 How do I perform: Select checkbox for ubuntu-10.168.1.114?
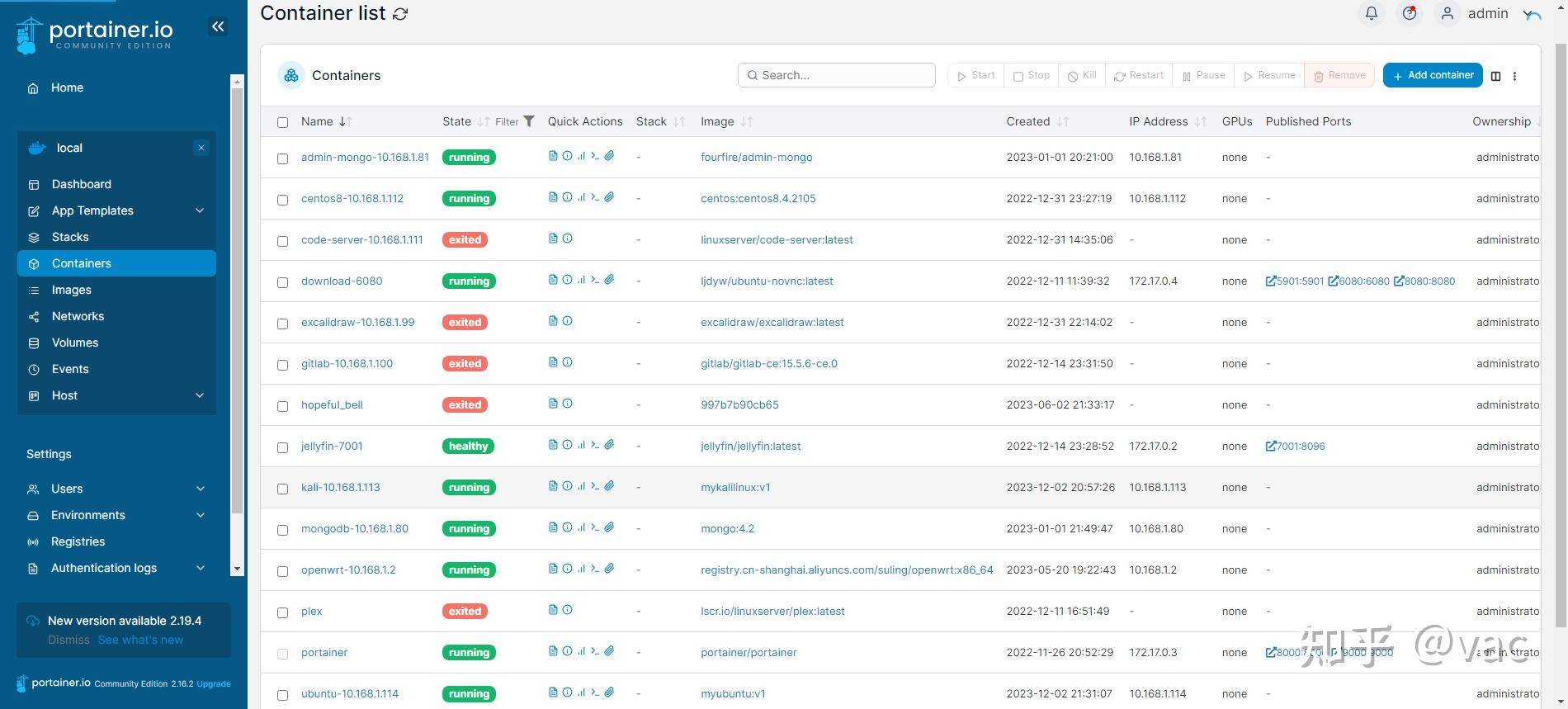click(x=282, y=695)
